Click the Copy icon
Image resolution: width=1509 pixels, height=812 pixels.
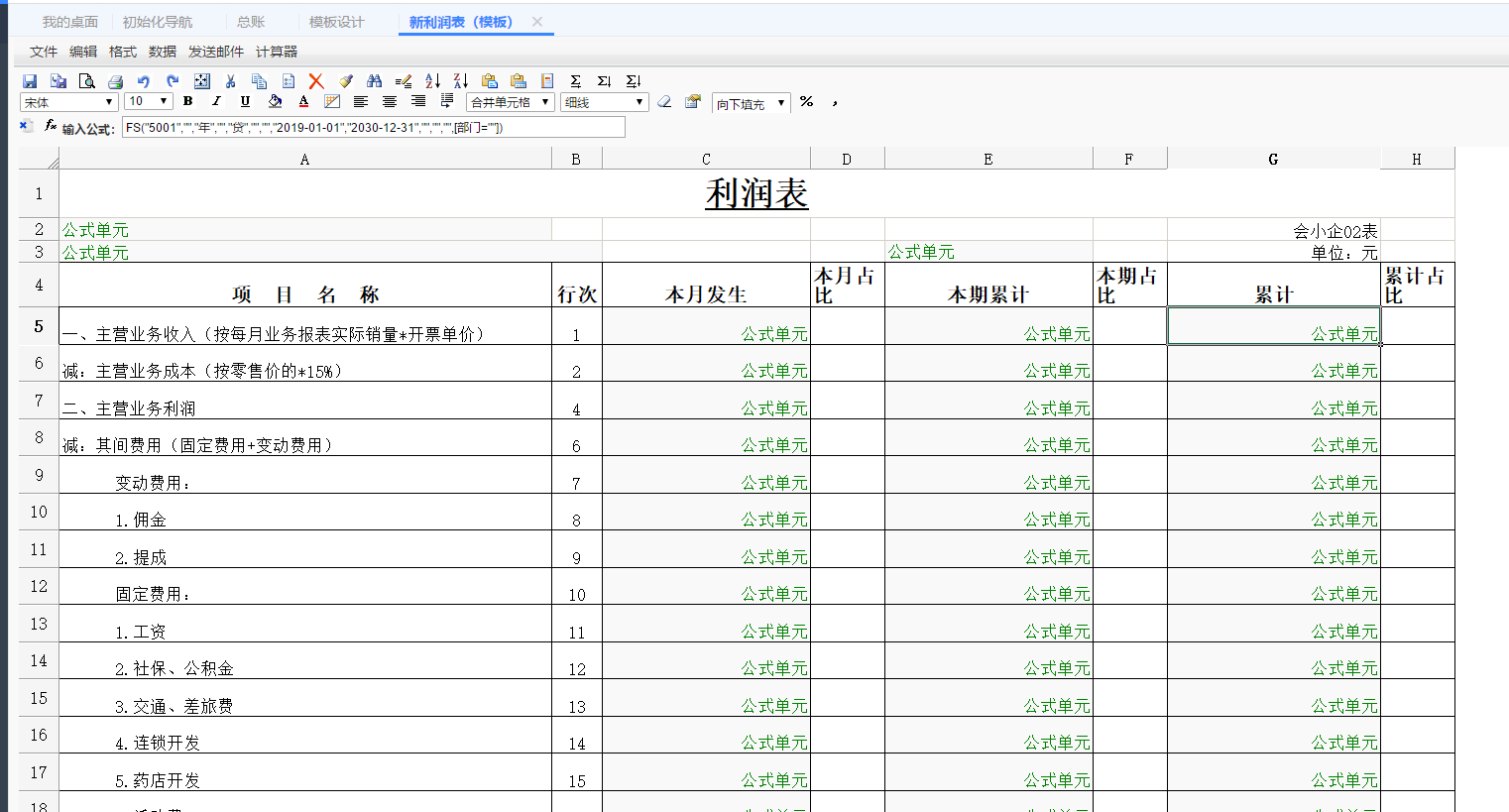click(259, 81)
